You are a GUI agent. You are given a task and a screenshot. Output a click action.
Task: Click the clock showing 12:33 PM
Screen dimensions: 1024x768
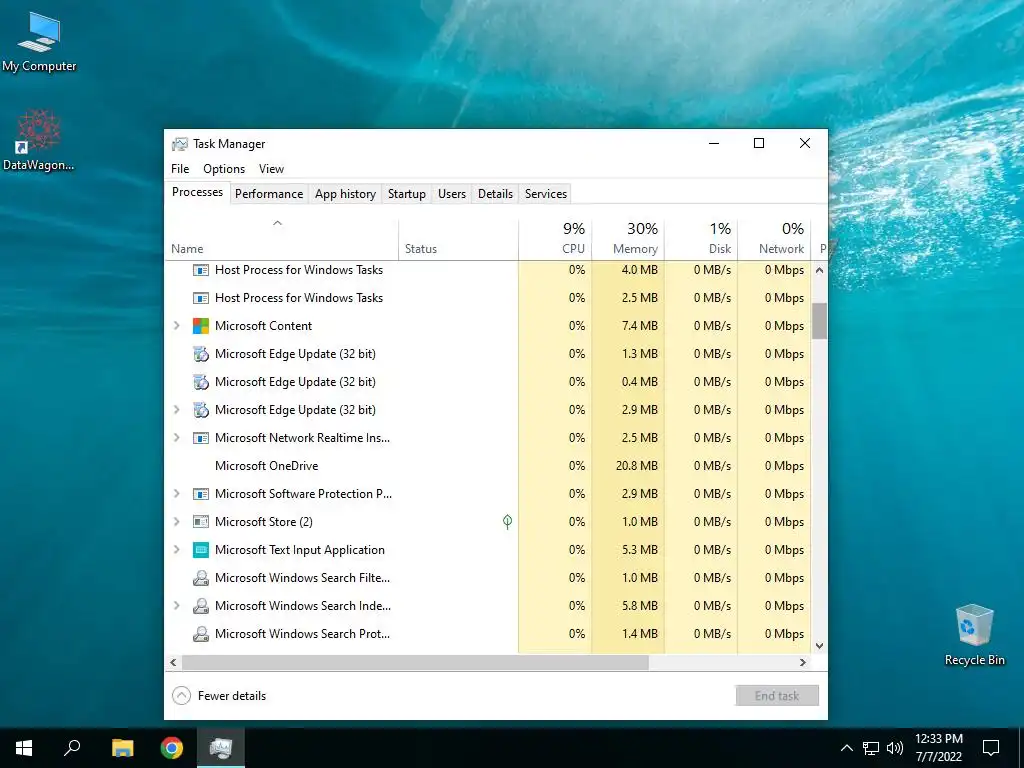point(938,739)
